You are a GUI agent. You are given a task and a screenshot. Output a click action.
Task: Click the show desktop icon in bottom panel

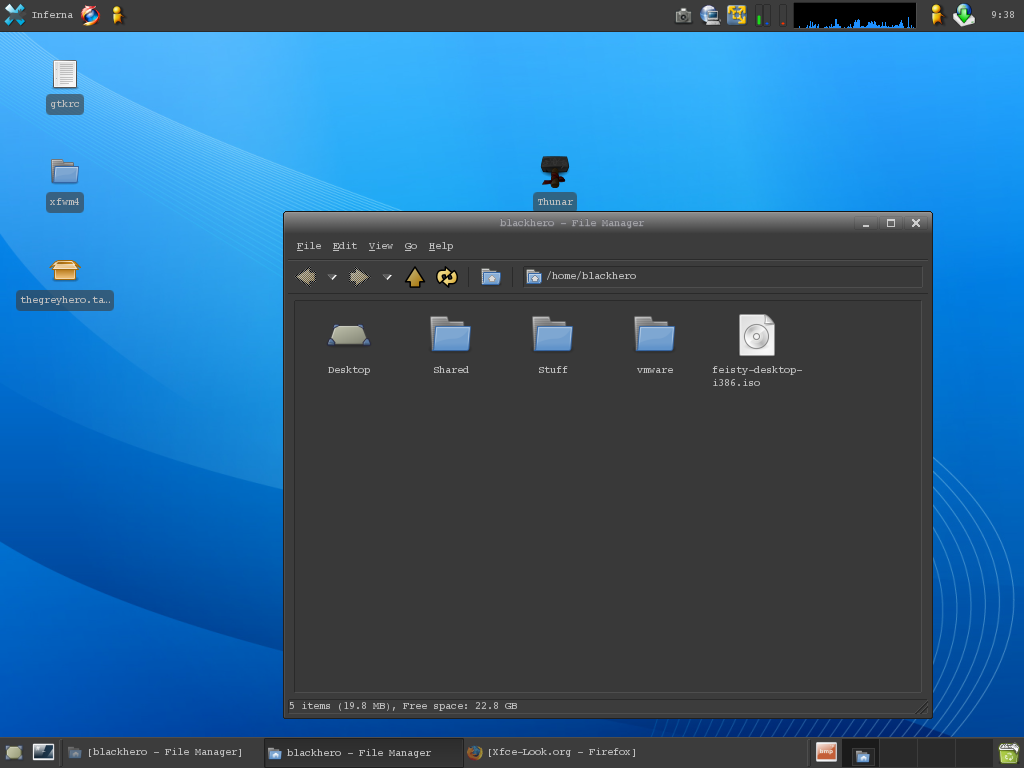pyautogui.click(x=14, y=752)
